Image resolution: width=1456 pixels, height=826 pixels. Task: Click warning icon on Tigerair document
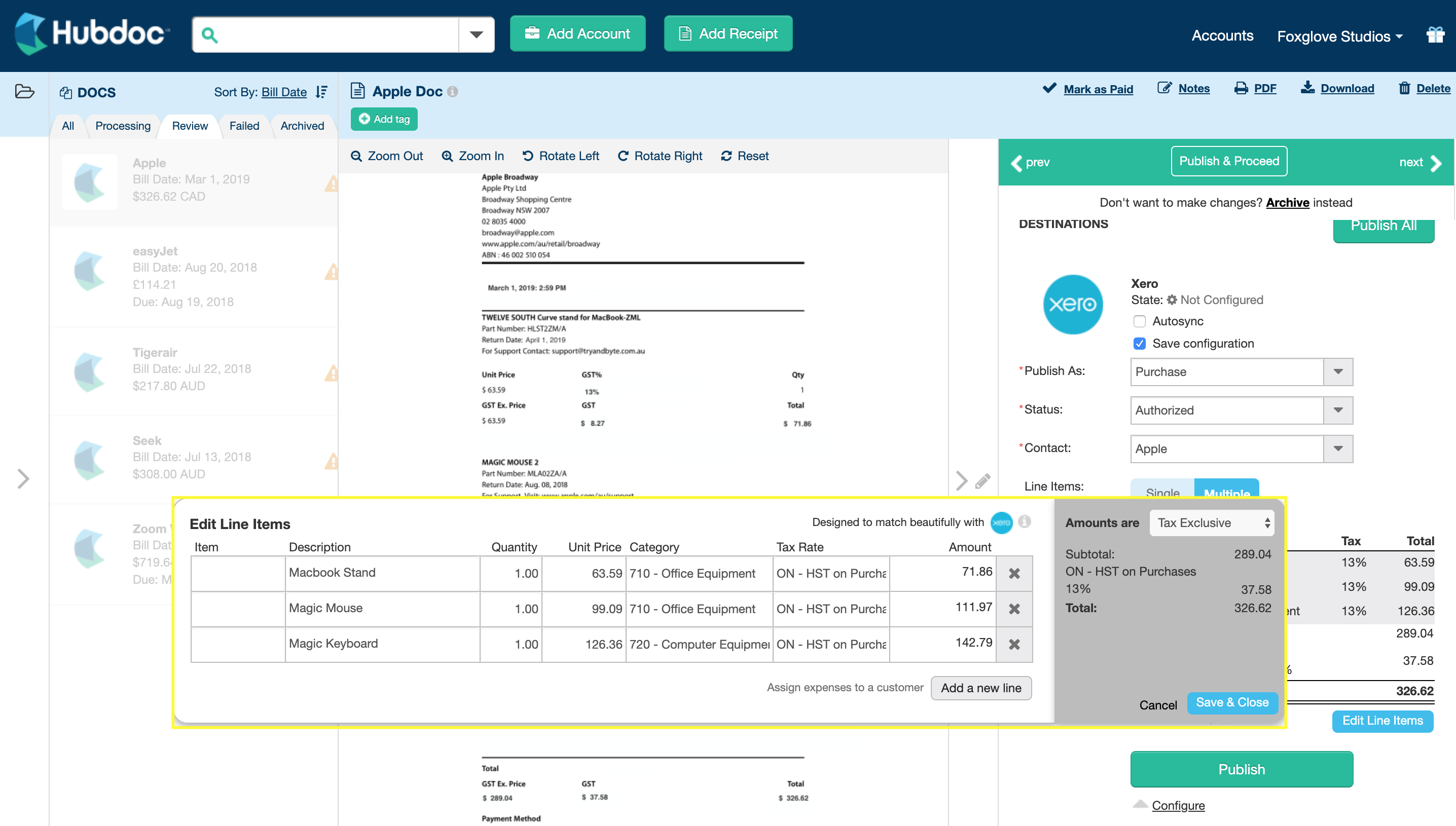point(332,373)
